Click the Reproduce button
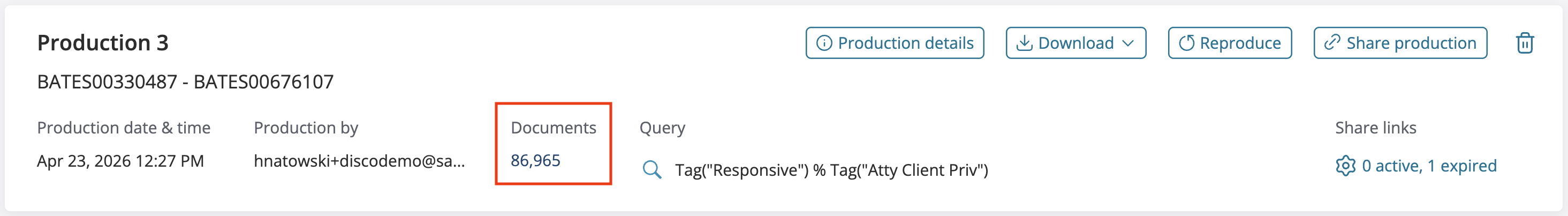Viewport: 1568px width, 216px height. pyautogui.click(x=1230, y=43)
